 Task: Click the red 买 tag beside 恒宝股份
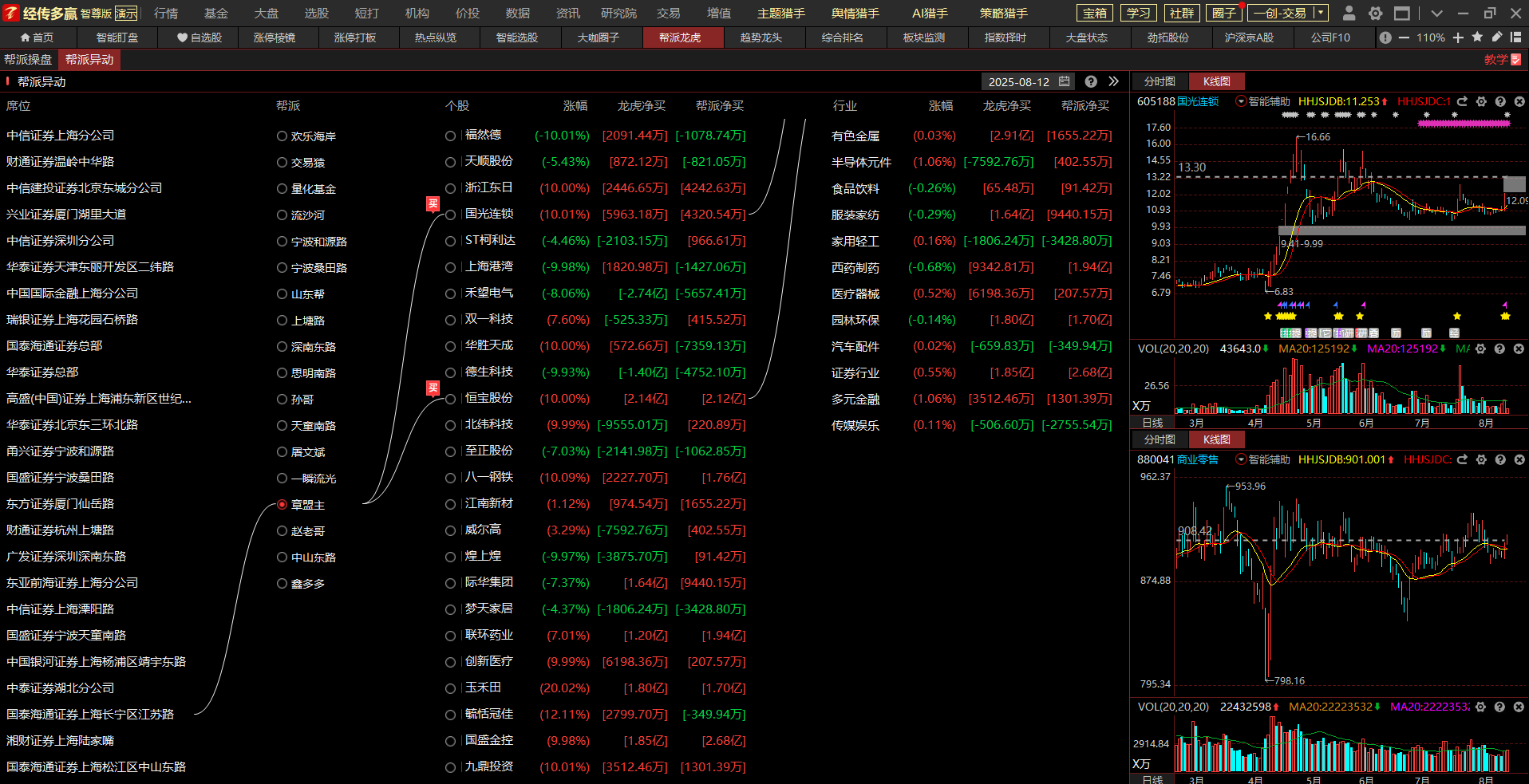pyautogui.click(x=433, y=388)
